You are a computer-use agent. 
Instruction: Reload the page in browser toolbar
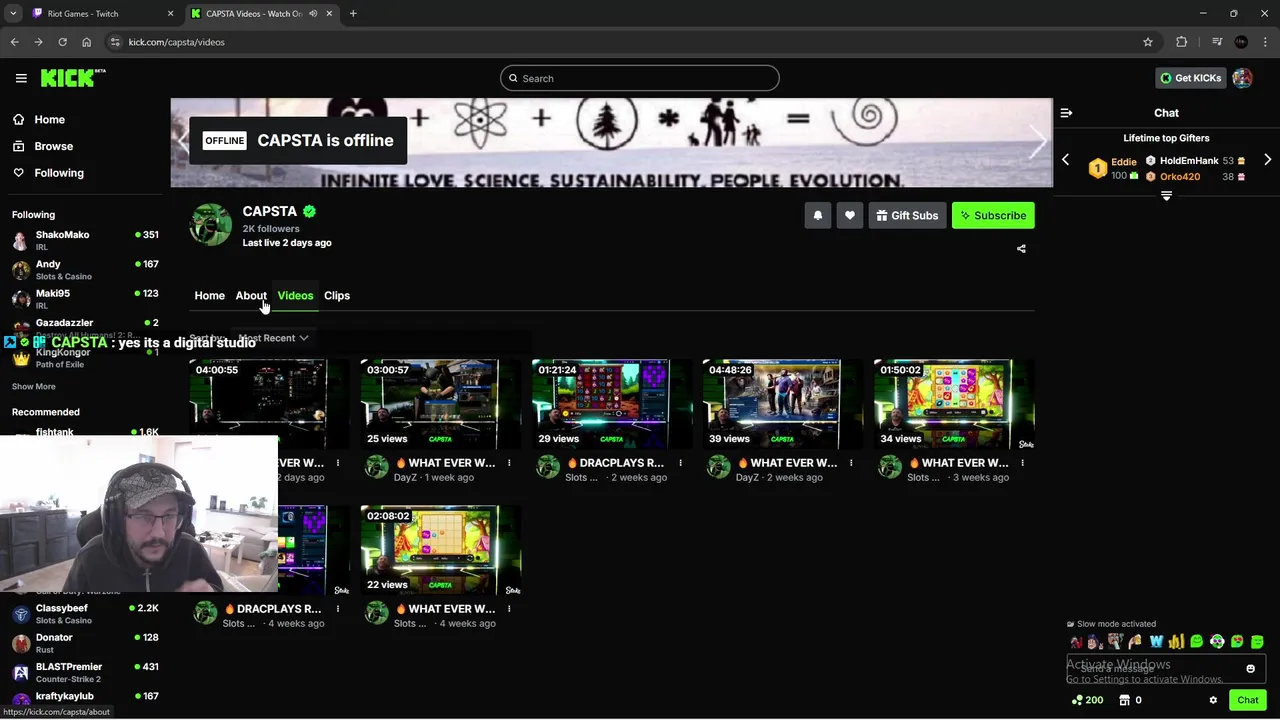point(62,42)
